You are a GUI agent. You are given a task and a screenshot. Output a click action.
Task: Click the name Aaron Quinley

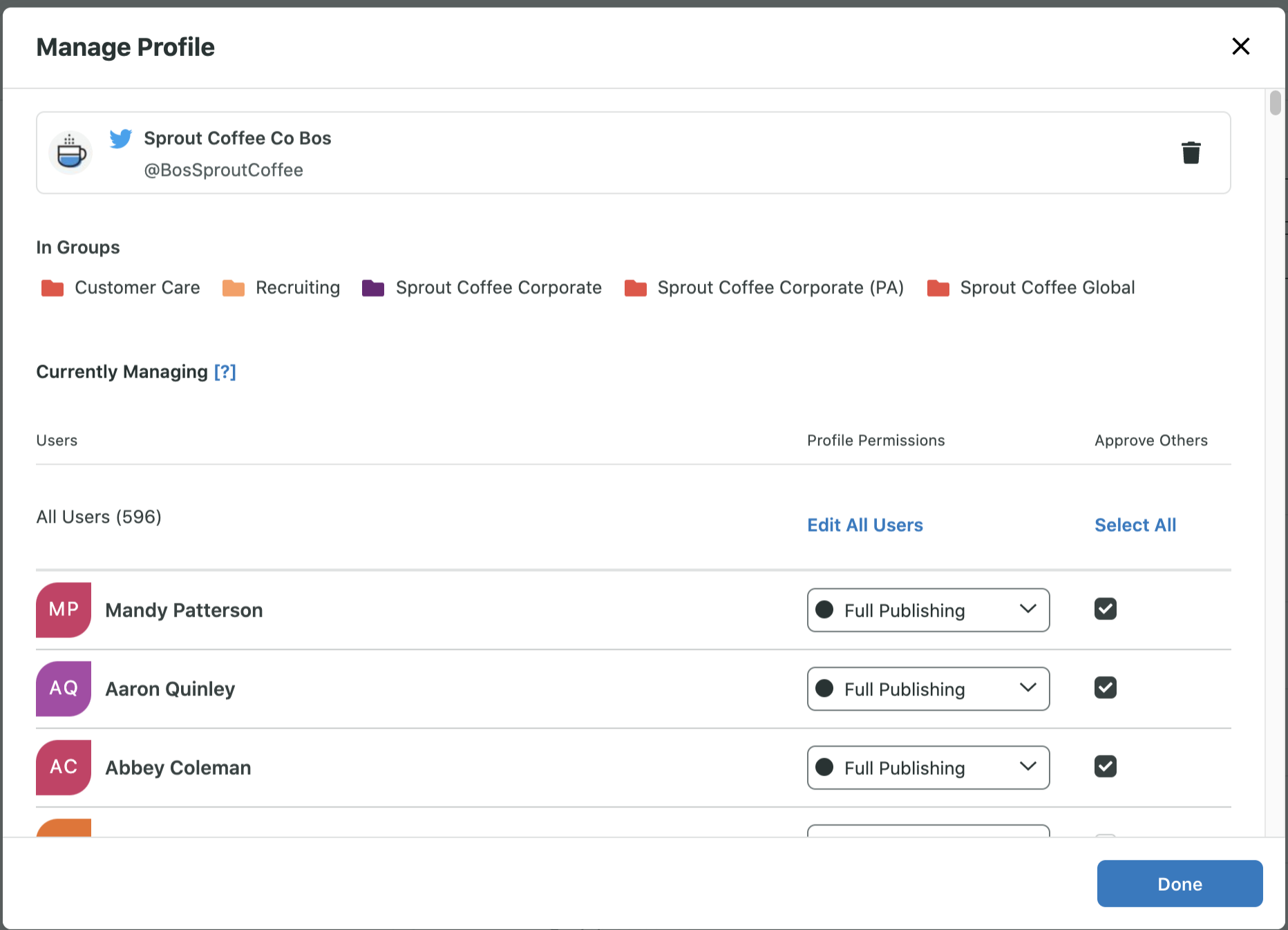click(x=170, y=689)
